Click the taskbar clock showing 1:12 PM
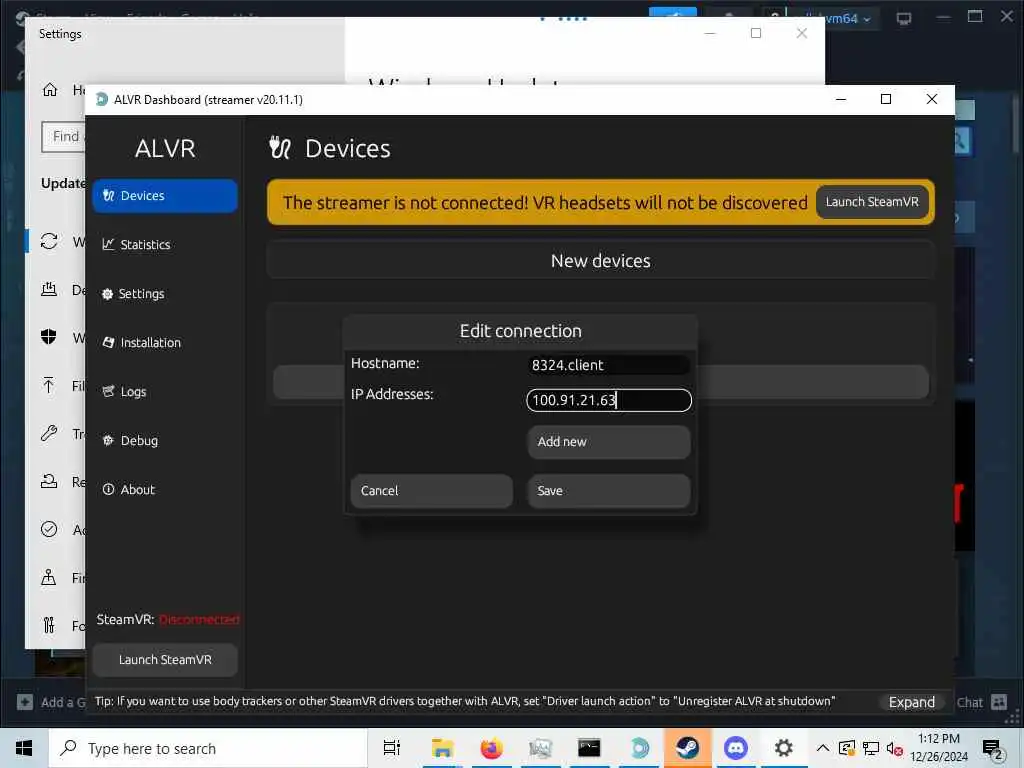Viewport: 1024px width, 768px height. point(938,748)
